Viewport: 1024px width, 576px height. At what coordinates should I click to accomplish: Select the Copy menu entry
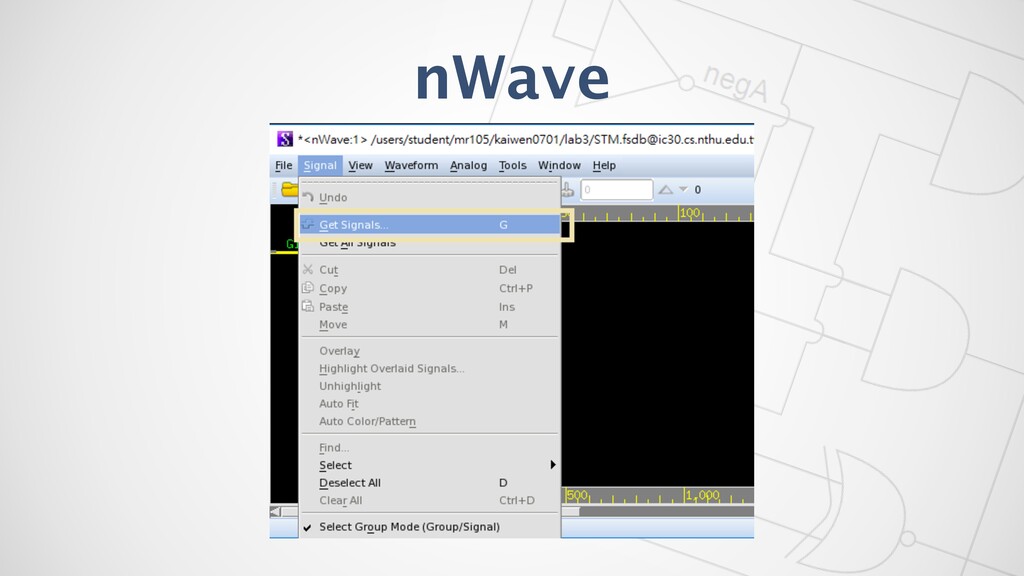[430, 288]
